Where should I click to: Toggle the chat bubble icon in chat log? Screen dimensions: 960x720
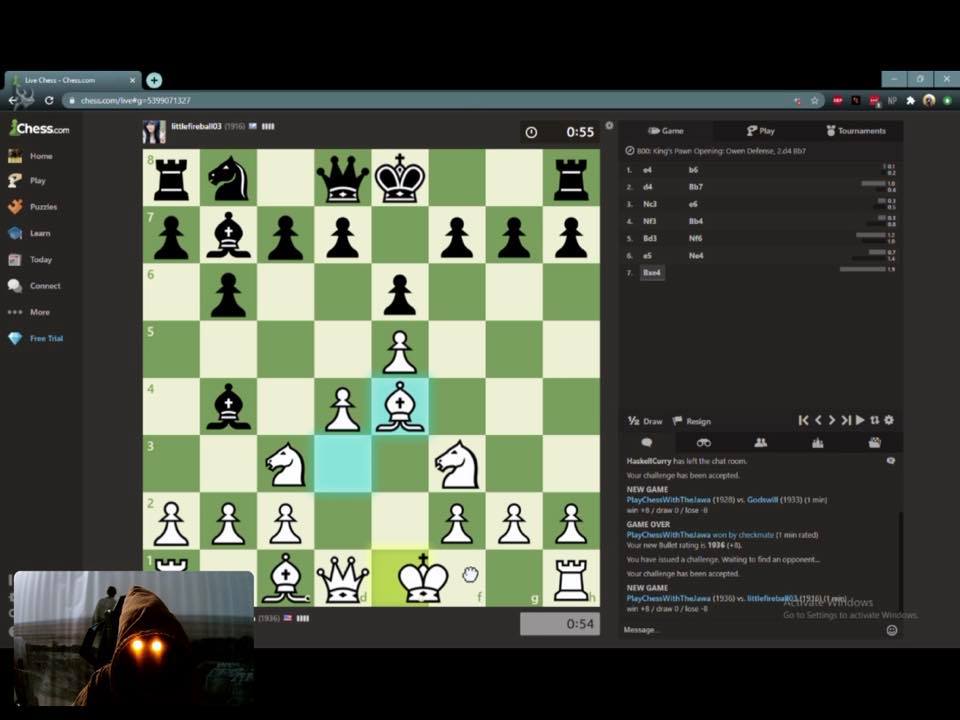click(x=890, y=461)
